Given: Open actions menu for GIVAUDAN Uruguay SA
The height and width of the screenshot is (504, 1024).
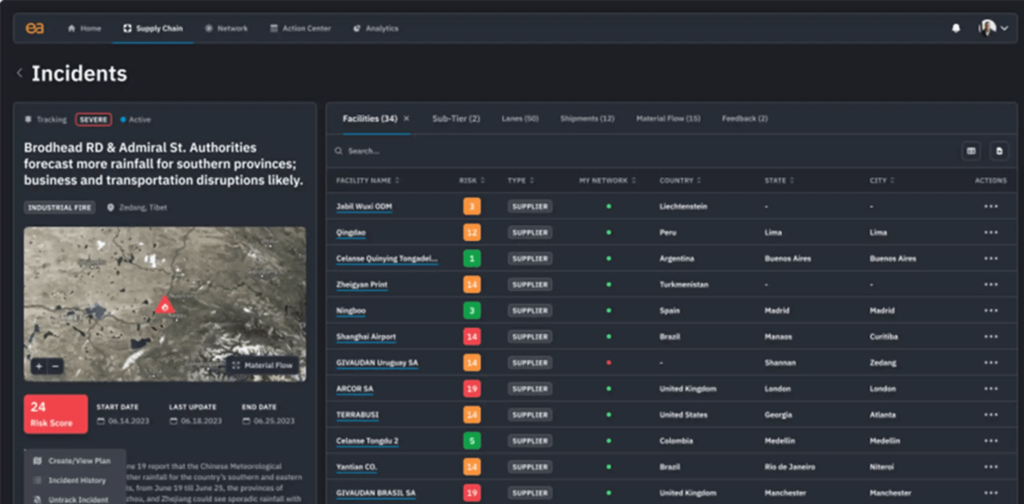Looking at the screenshot, I should pos(991,363).
